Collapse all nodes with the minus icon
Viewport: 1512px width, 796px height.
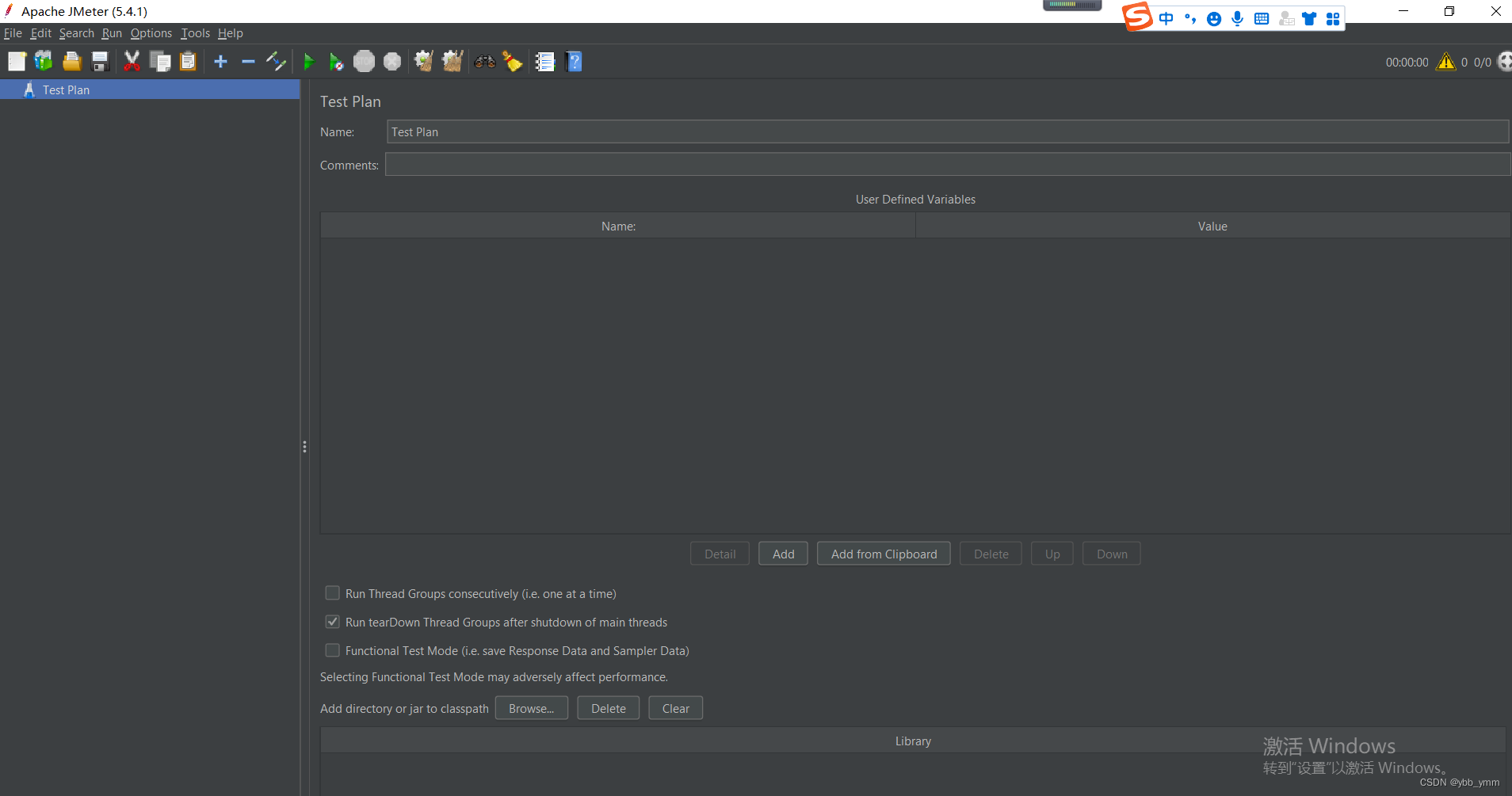click(x=248, y=62)
